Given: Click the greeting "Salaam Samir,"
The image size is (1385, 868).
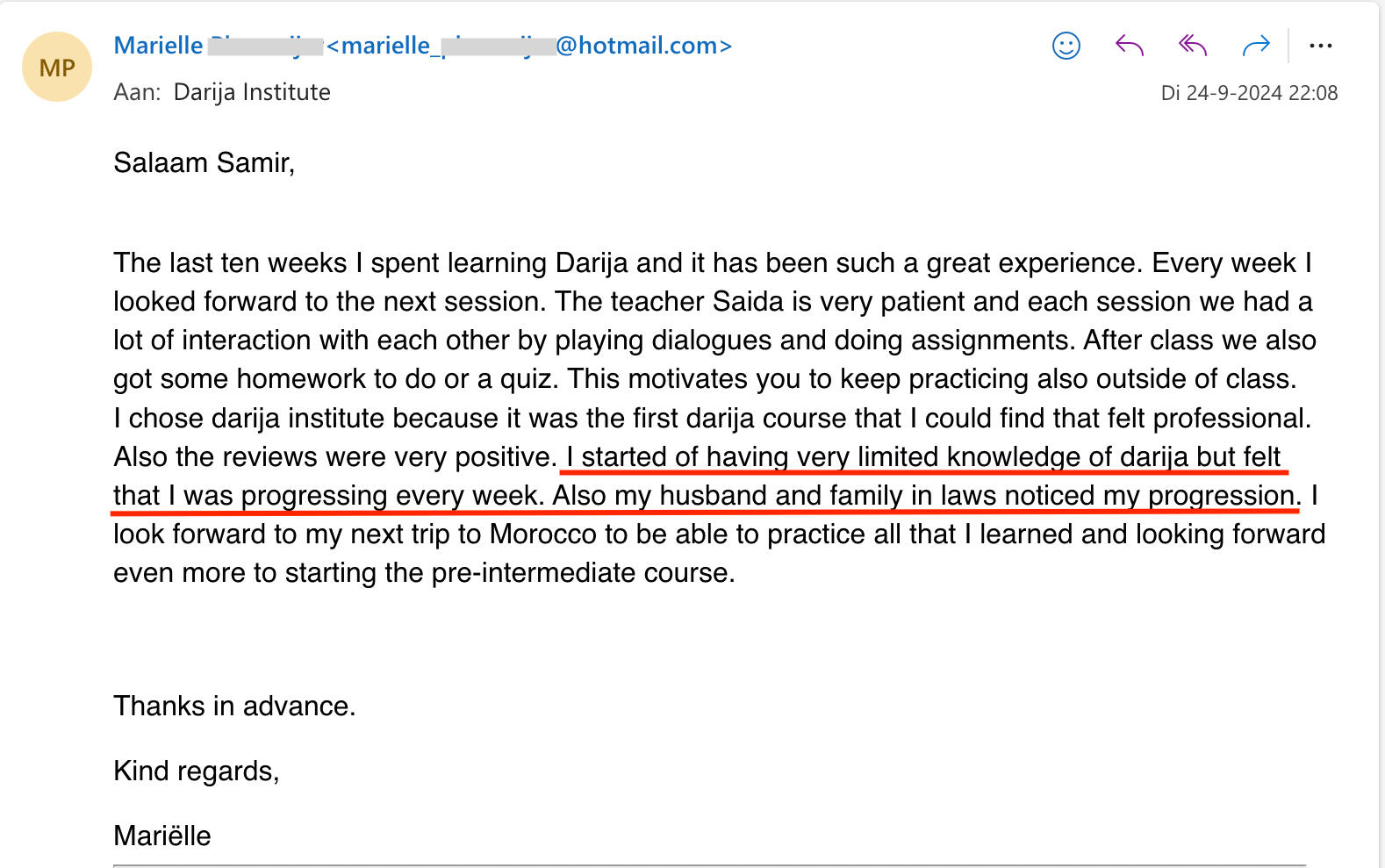Looking at the screenshot, I should click(204, 163).
